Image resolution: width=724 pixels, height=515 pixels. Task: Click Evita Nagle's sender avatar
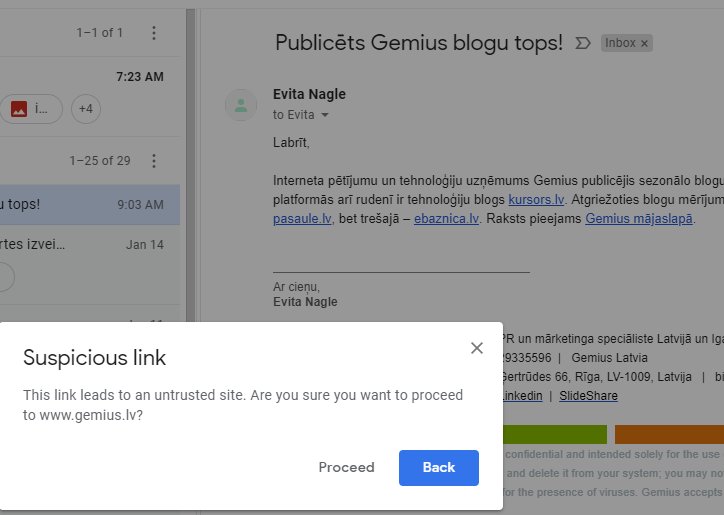pyautogui.click(x=241, y=105)
